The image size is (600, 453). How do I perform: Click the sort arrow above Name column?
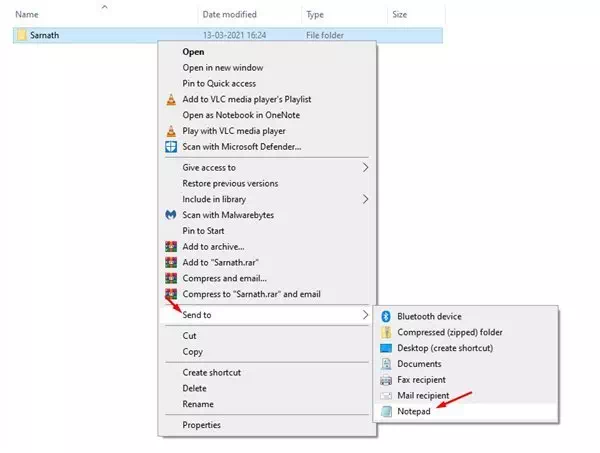click(x=104, y=7)
